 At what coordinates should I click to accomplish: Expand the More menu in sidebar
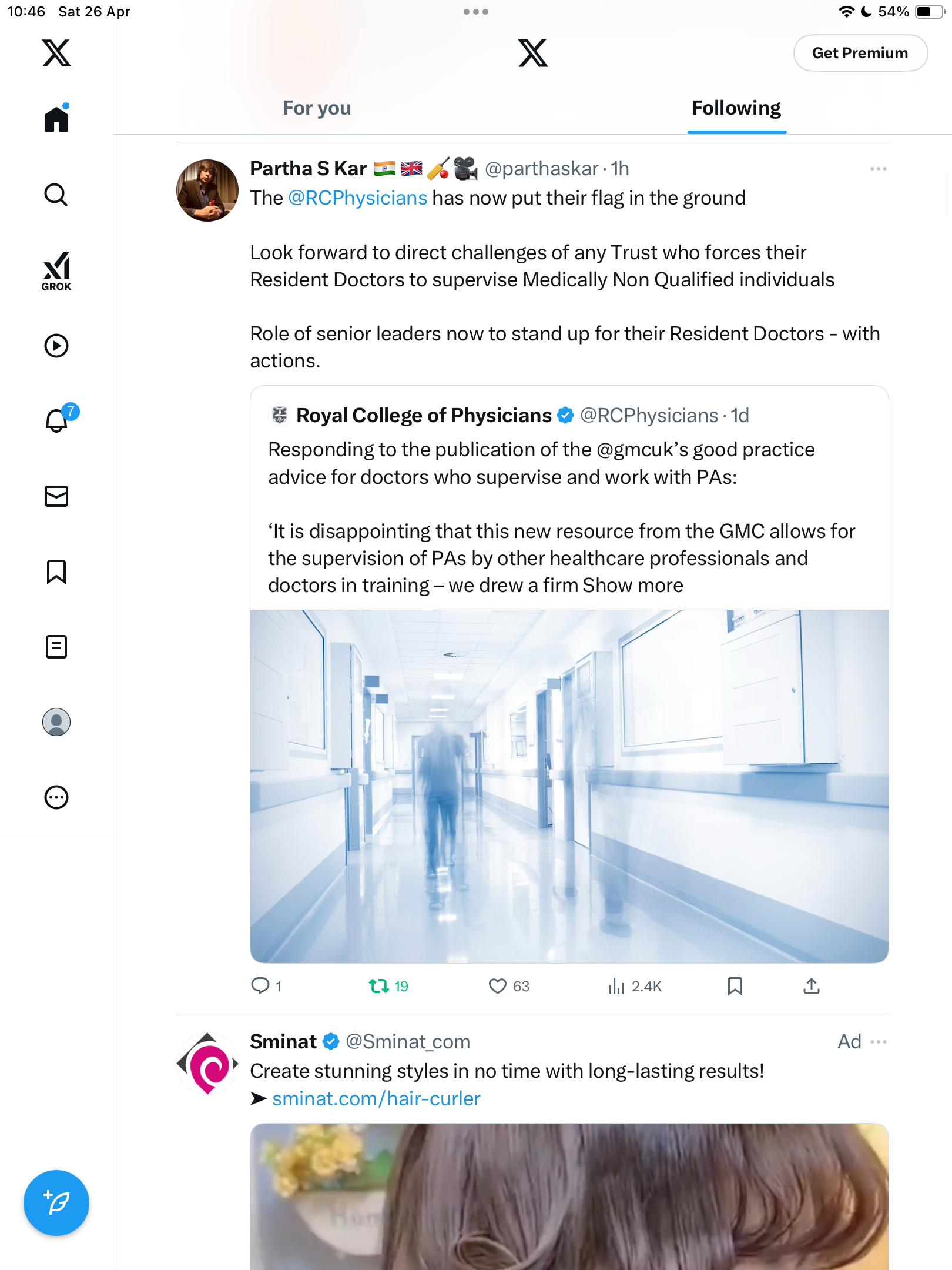click(x=56, y=797)
